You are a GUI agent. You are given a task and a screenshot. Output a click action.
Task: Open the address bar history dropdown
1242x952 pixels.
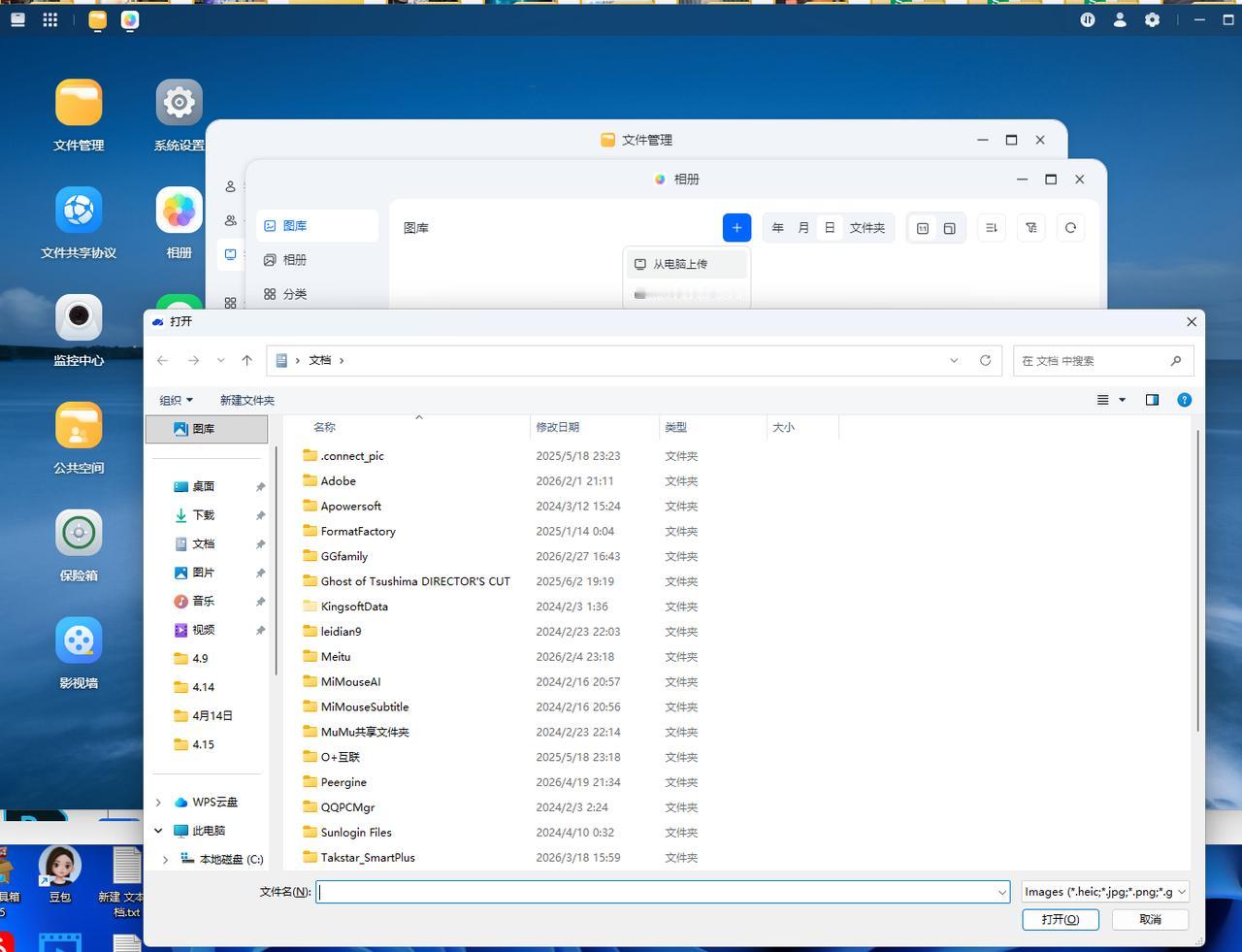(954, 360)
